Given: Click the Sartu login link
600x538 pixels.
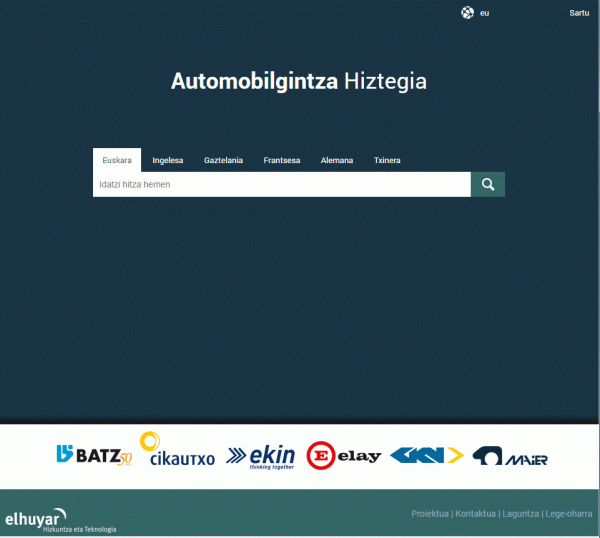Looking at the screenshot, I should 578,13.
